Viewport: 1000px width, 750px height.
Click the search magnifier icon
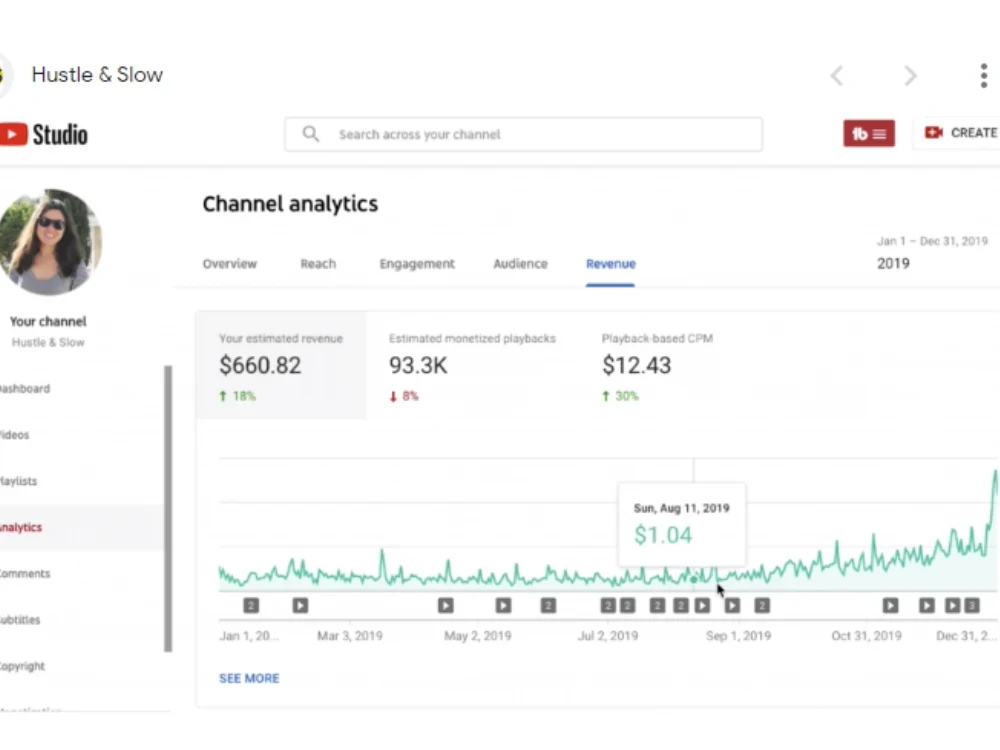(x=311, y=134)
